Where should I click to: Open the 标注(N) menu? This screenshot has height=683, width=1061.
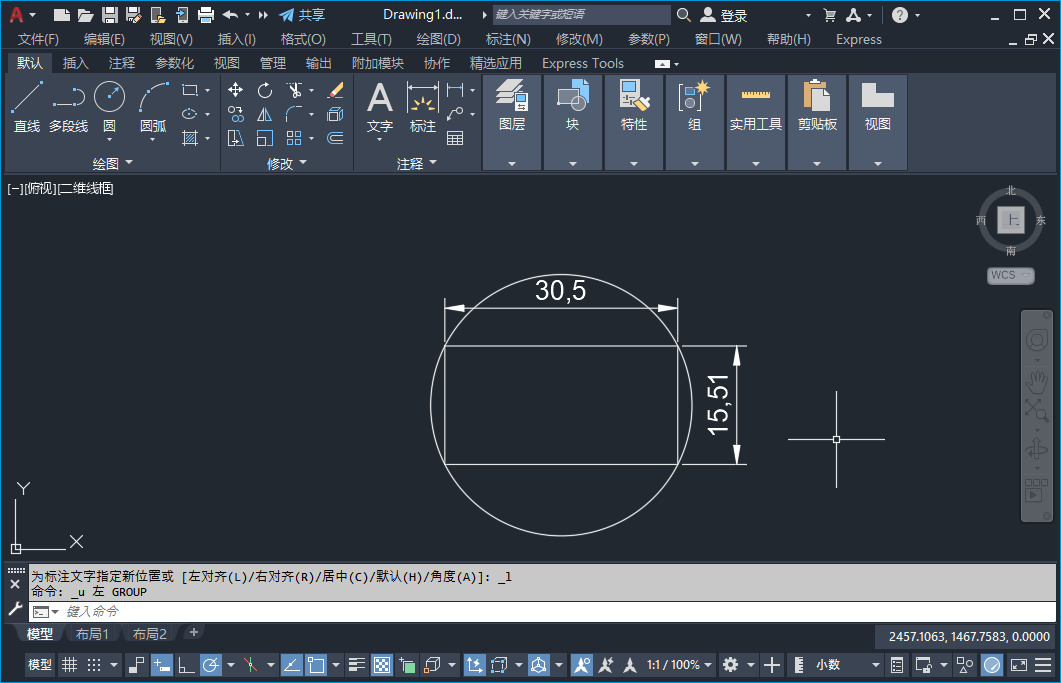click(x=508, y=39)
